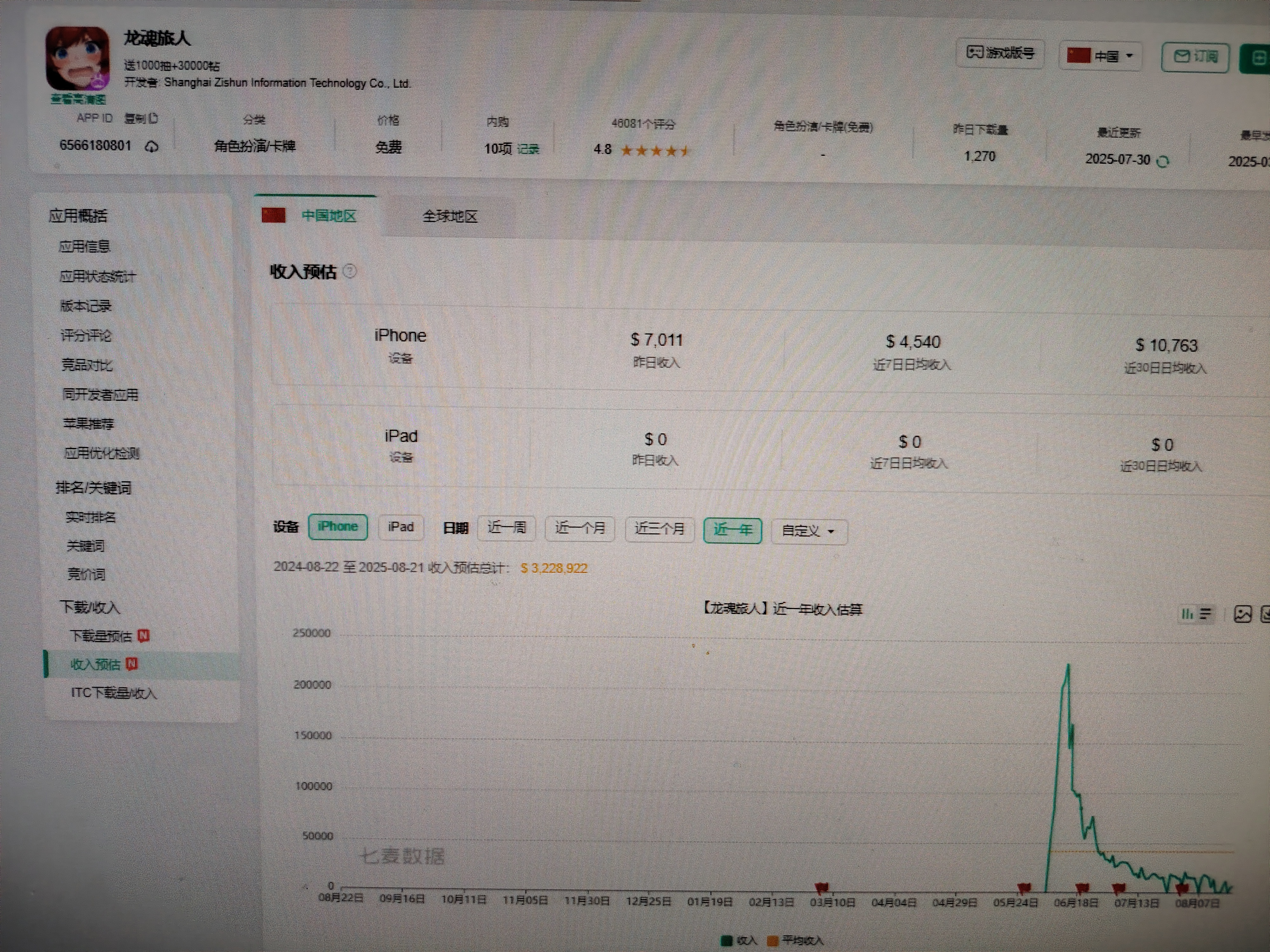Screen dimensions: 1270x952
Task: Switch to the 中国地区 tab
Action: coord(315,216)
